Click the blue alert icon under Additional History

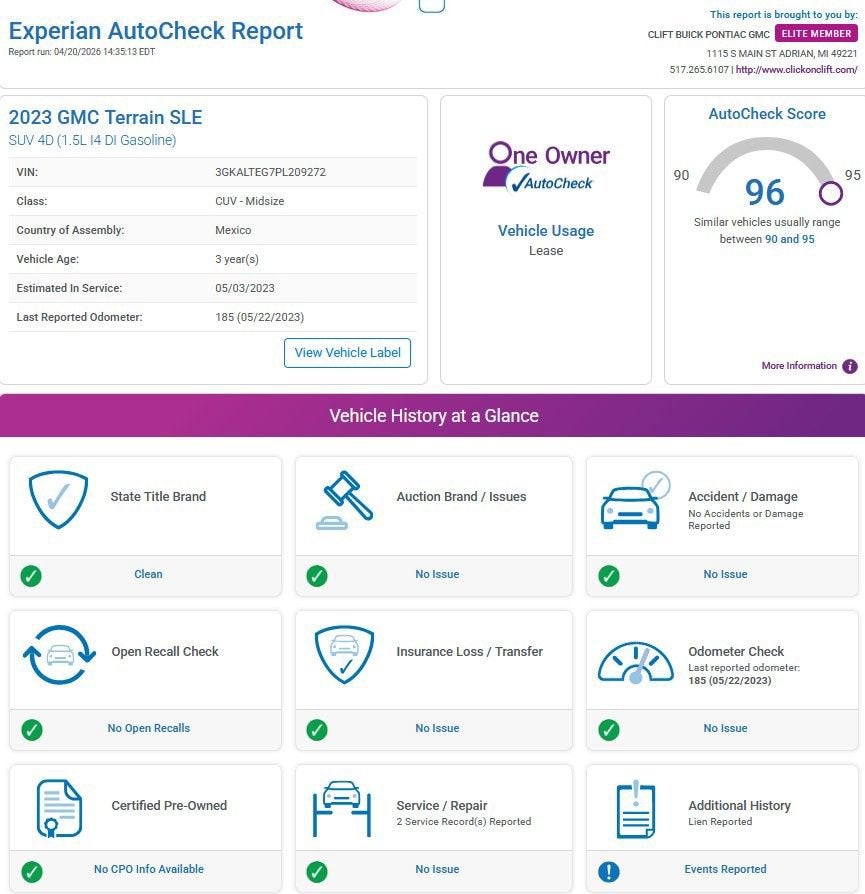coord(608,871)
